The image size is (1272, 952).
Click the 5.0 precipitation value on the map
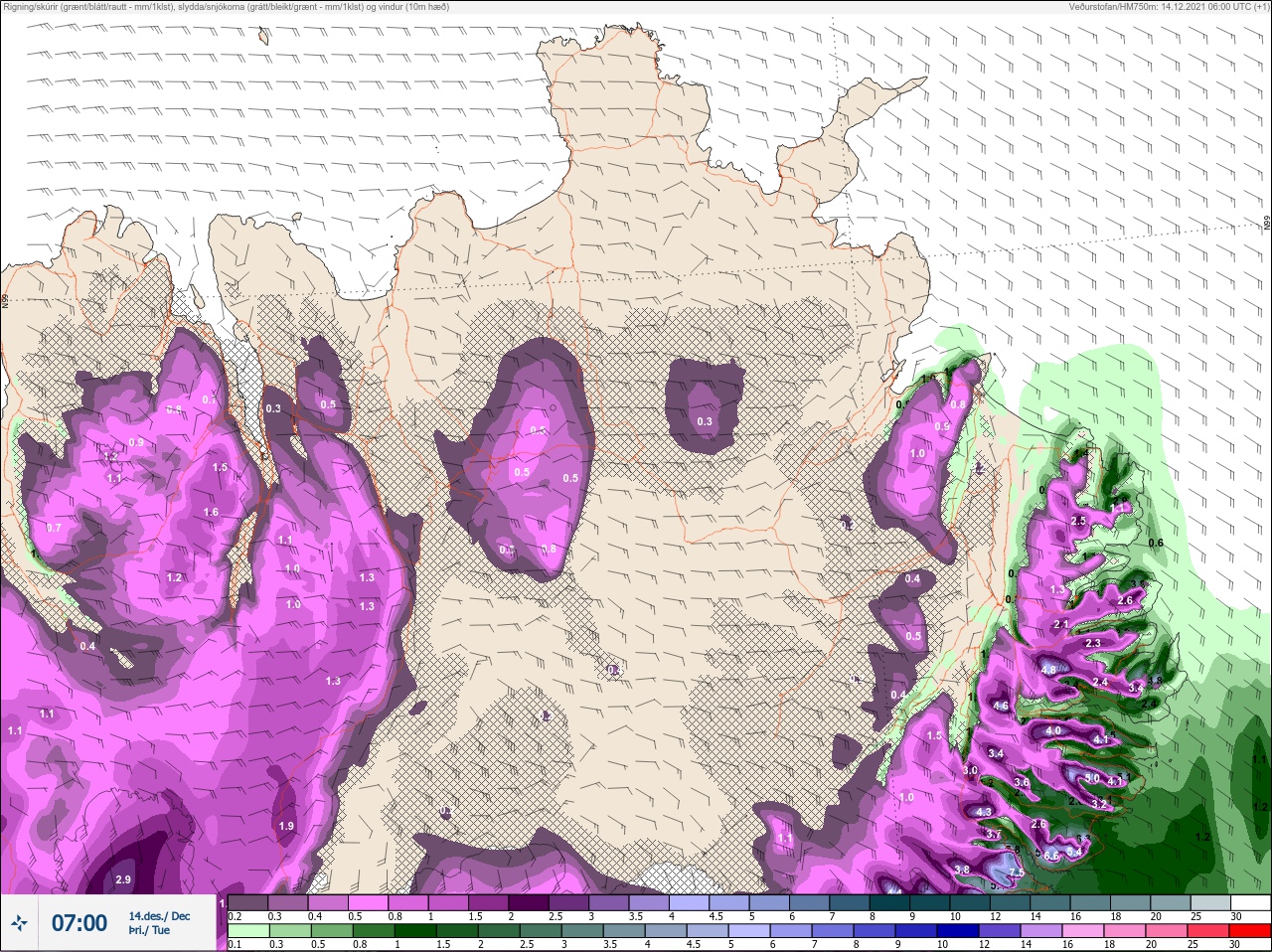tap(1091, 778)
